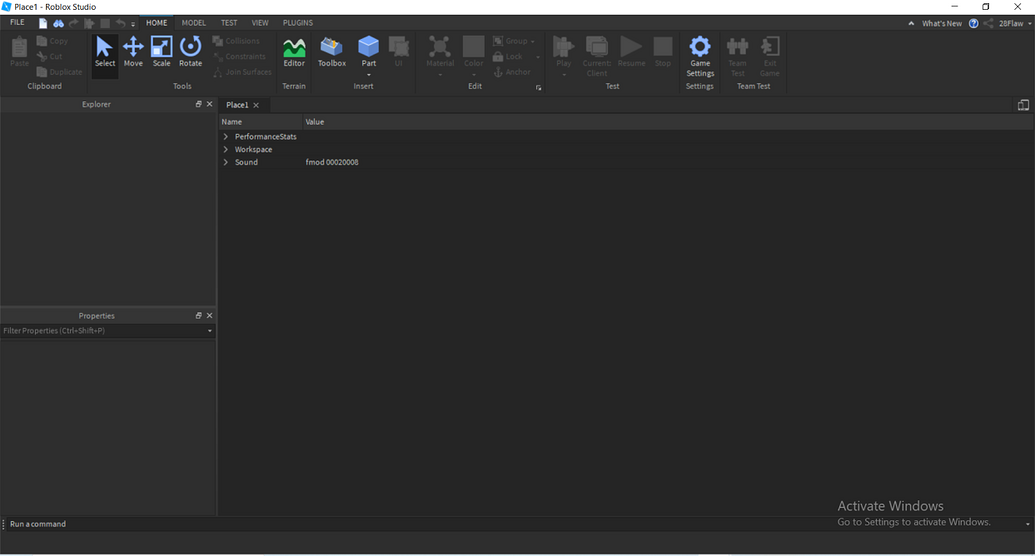Pick the Scale tool
This screenshot has height=556, width=1035.
point(161,52)
